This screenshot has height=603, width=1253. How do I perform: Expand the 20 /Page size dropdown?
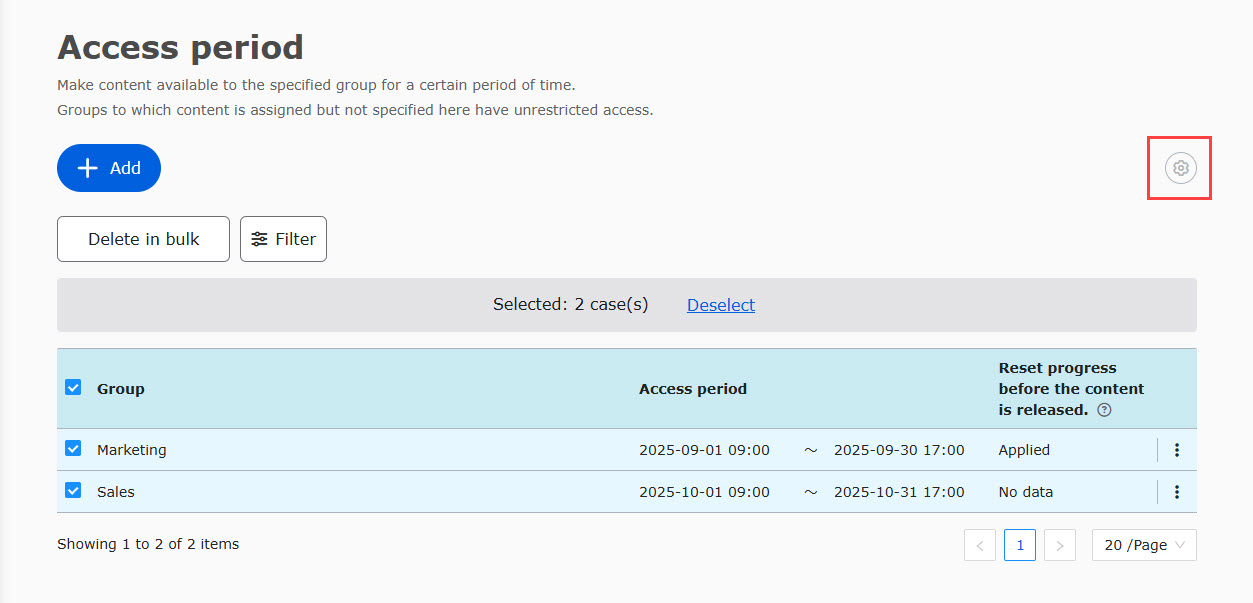(1143, 545)
